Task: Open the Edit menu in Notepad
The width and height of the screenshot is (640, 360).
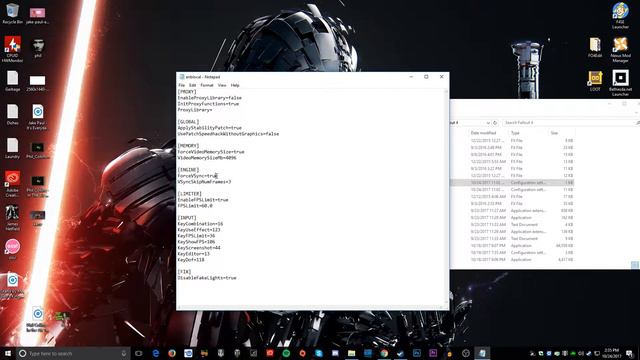Action: (193, 85)
